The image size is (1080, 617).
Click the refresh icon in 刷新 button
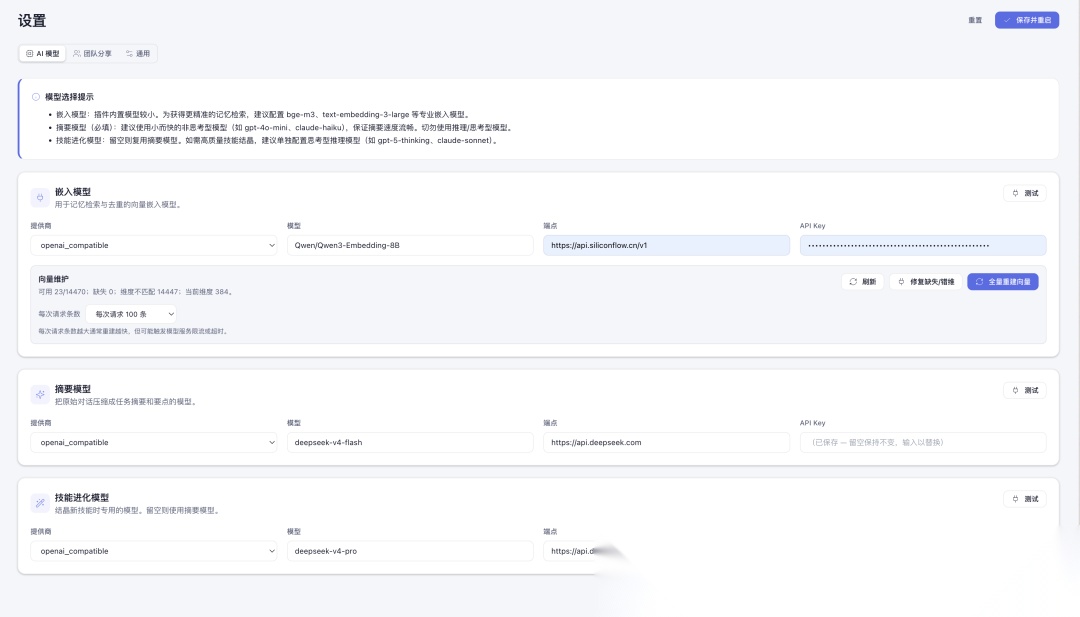[x=853, y=282]
